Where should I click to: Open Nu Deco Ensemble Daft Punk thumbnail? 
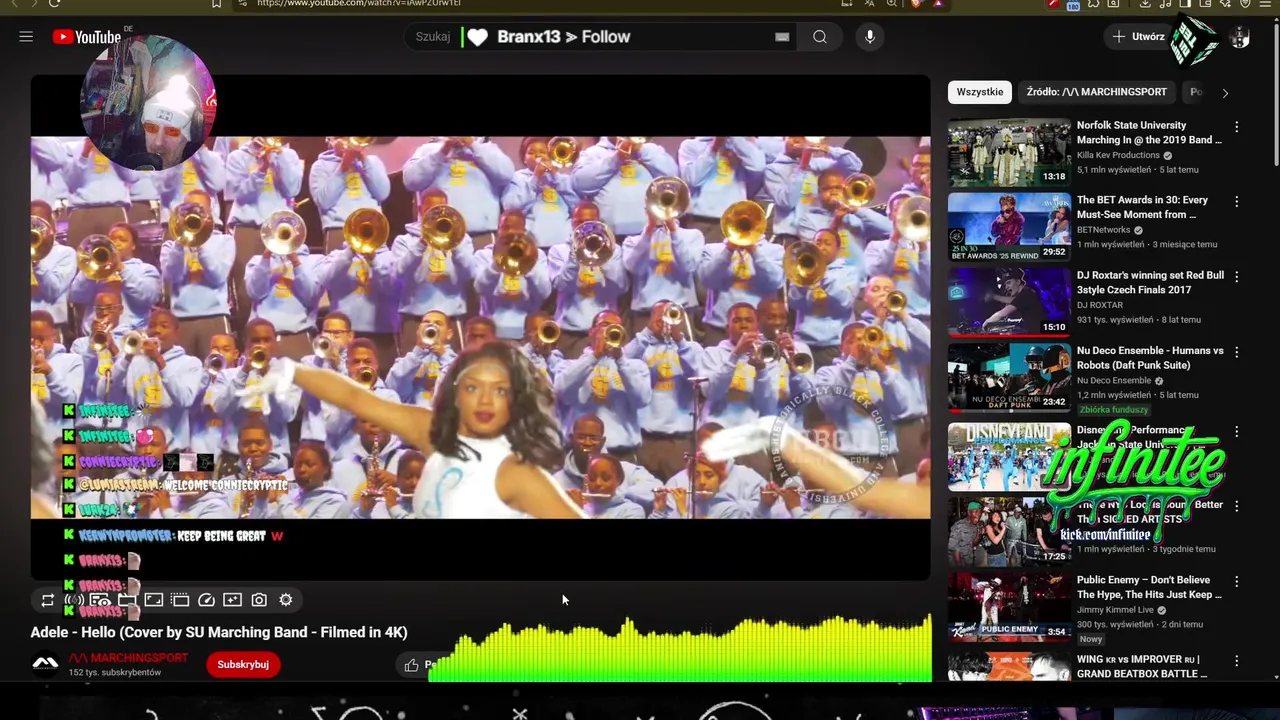pos(1009,377)
